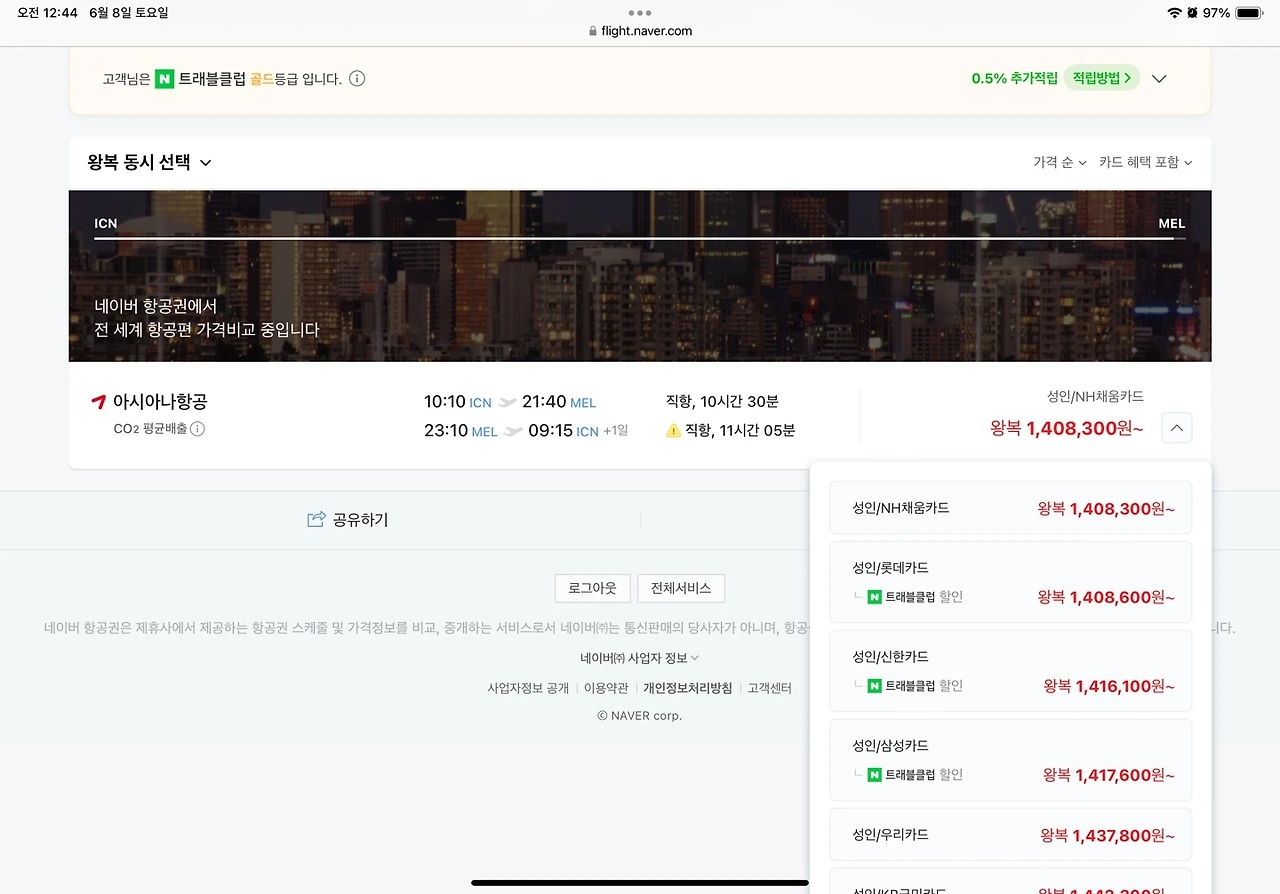Open 개인정보처리방침 privacy policy link

688,688
